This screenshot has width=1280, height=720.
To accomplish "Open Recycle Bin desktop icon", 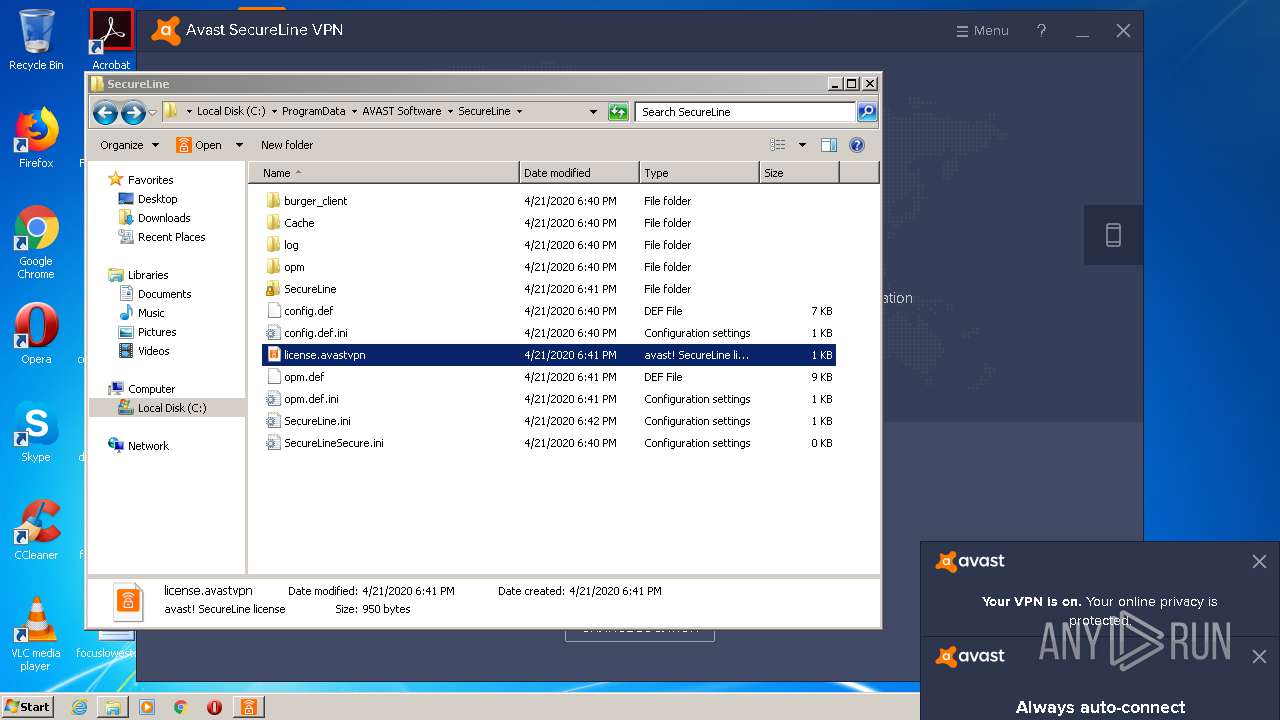I will 36,40.
